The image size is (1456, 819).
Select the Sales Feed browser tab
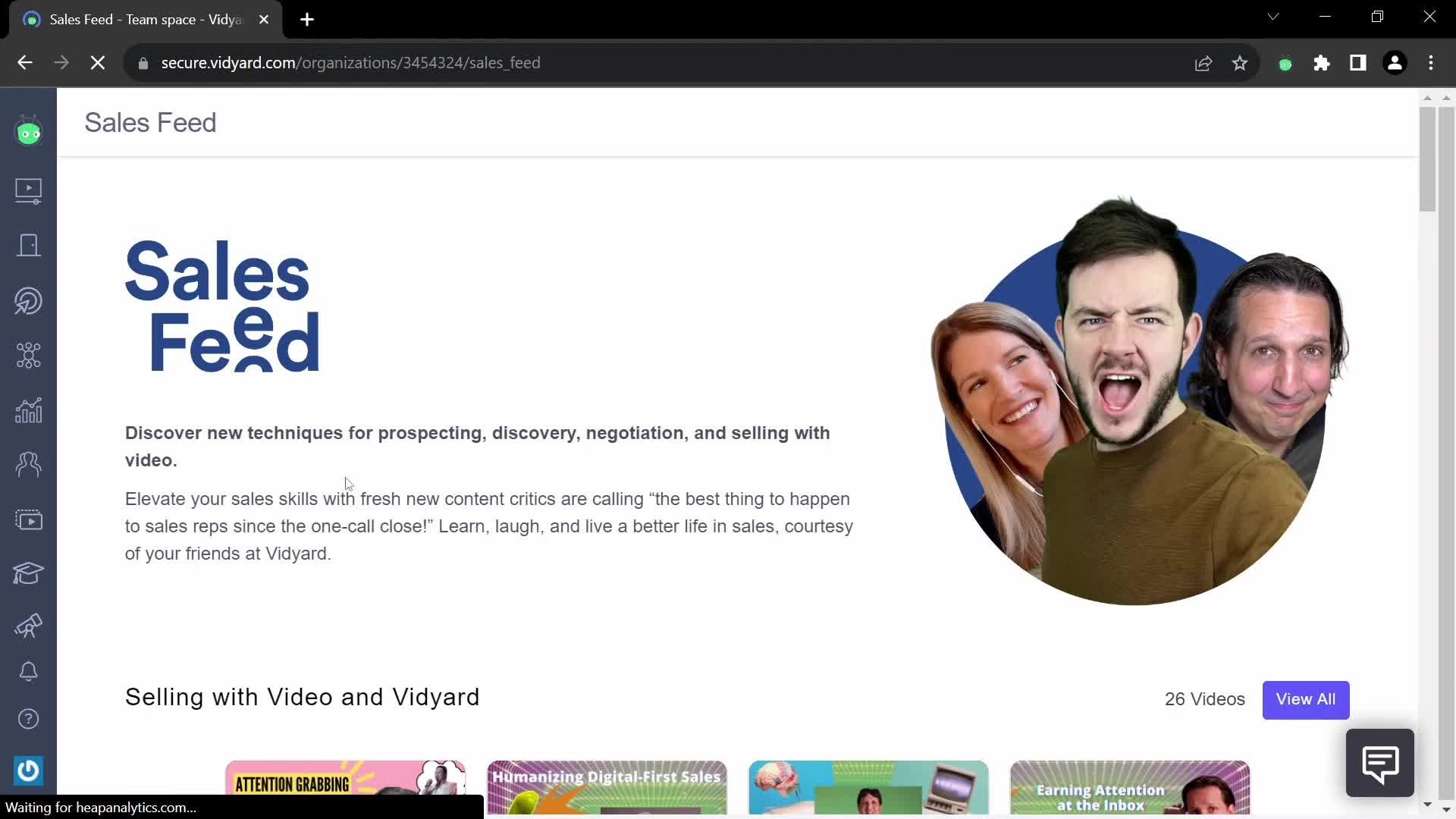[144, 20]
